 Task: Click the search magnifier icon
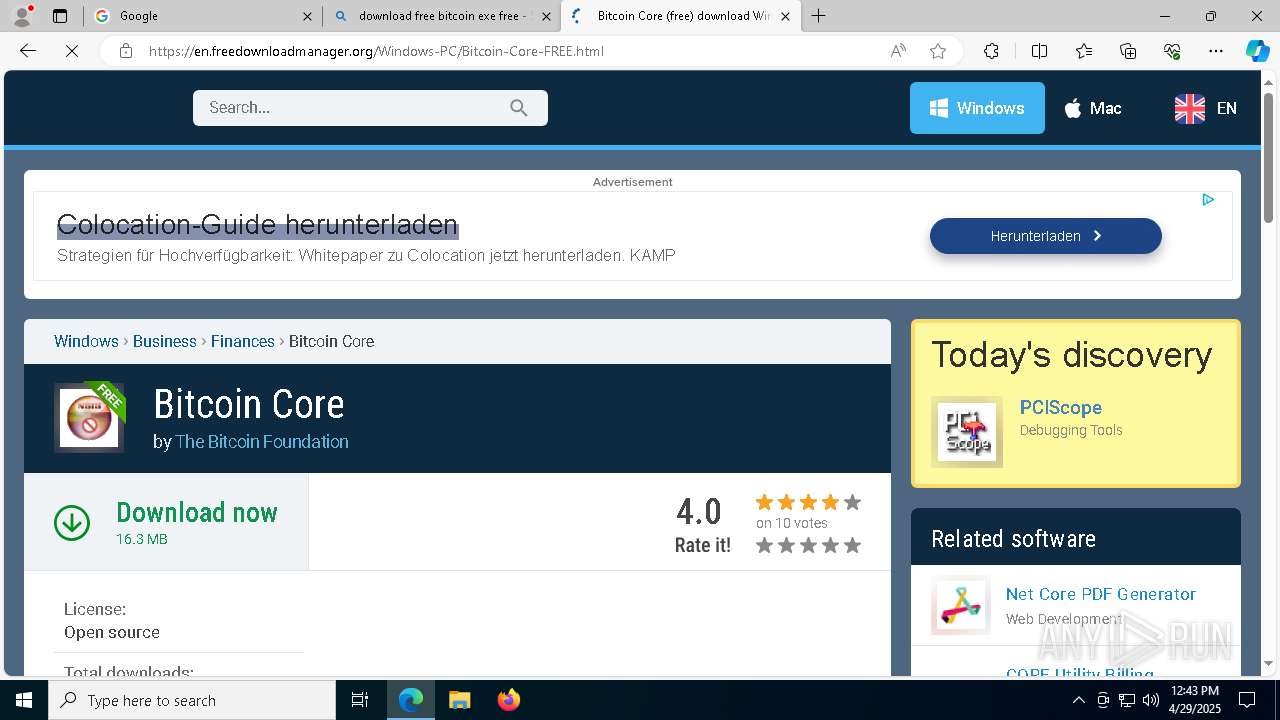tap(518, 108)
